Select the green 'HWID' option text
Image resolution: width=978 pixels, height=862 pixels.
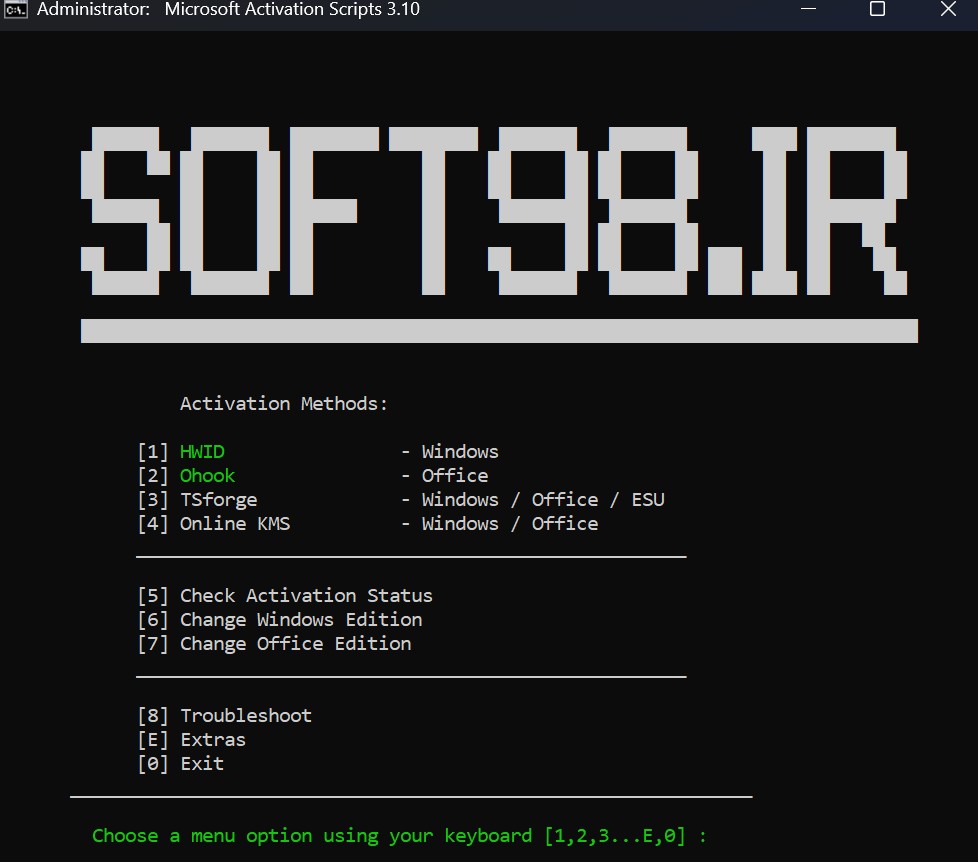[x=202, y=452]
